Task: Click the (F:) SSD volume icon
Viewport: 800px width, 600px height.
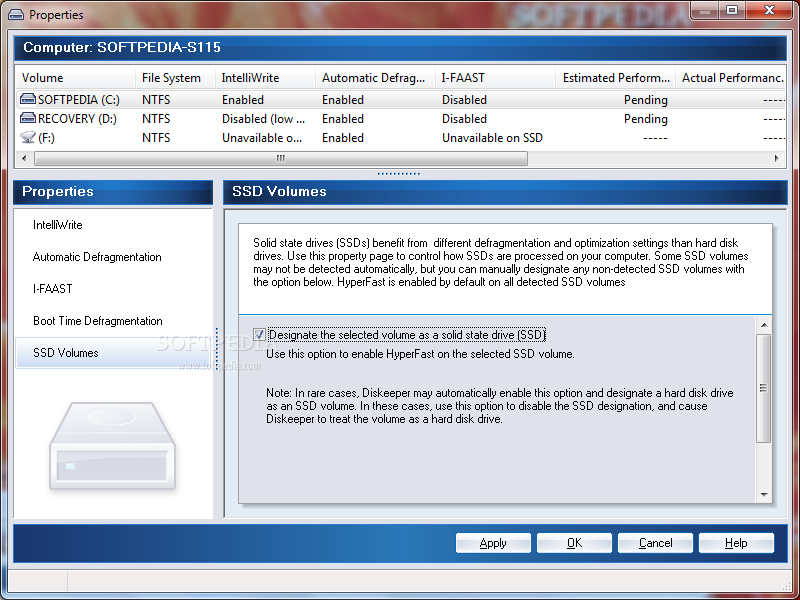Action: (x=28, y=137)
